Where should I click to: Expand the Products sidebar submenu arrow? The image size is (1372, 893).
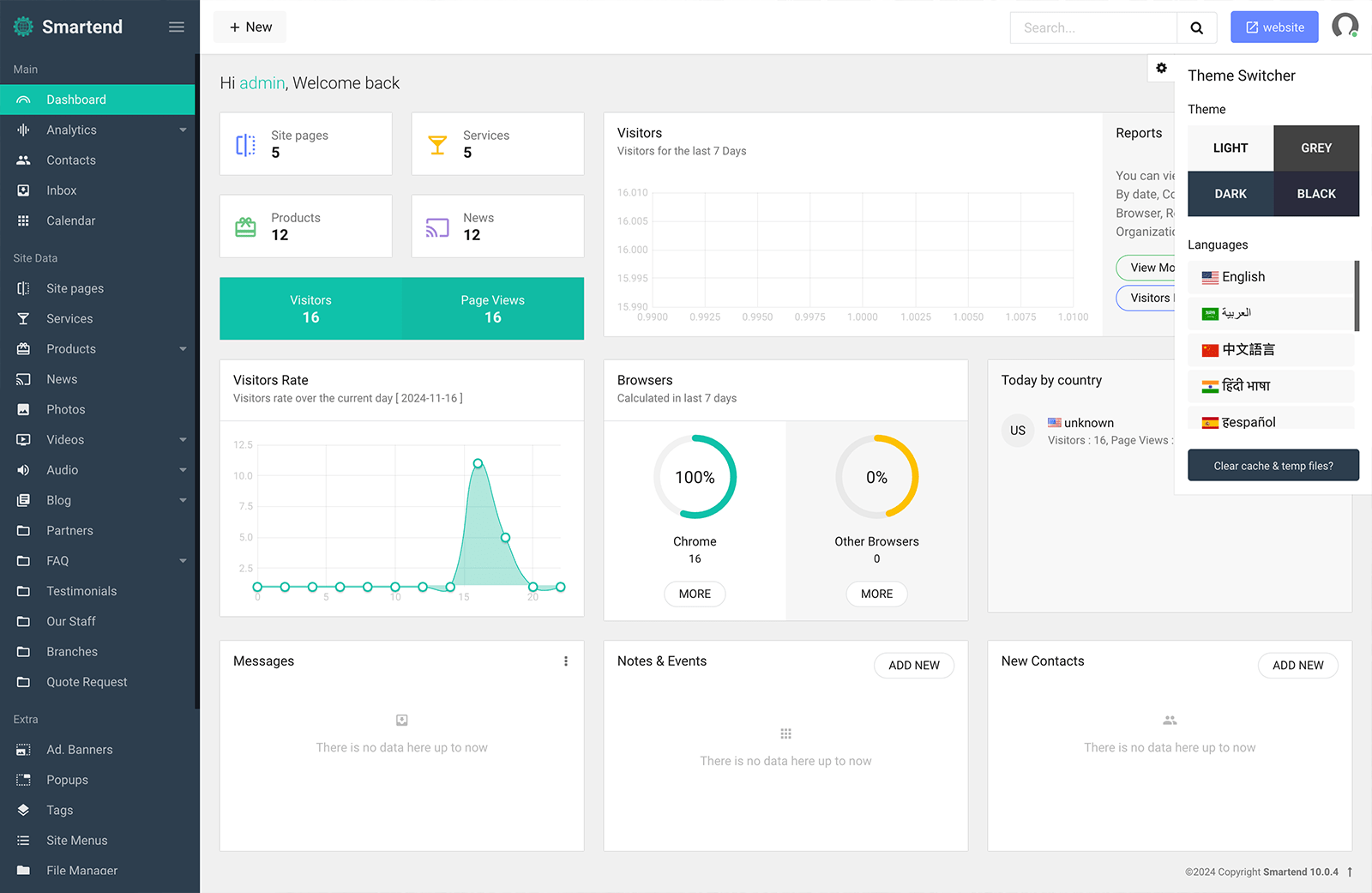pos(183,349)
